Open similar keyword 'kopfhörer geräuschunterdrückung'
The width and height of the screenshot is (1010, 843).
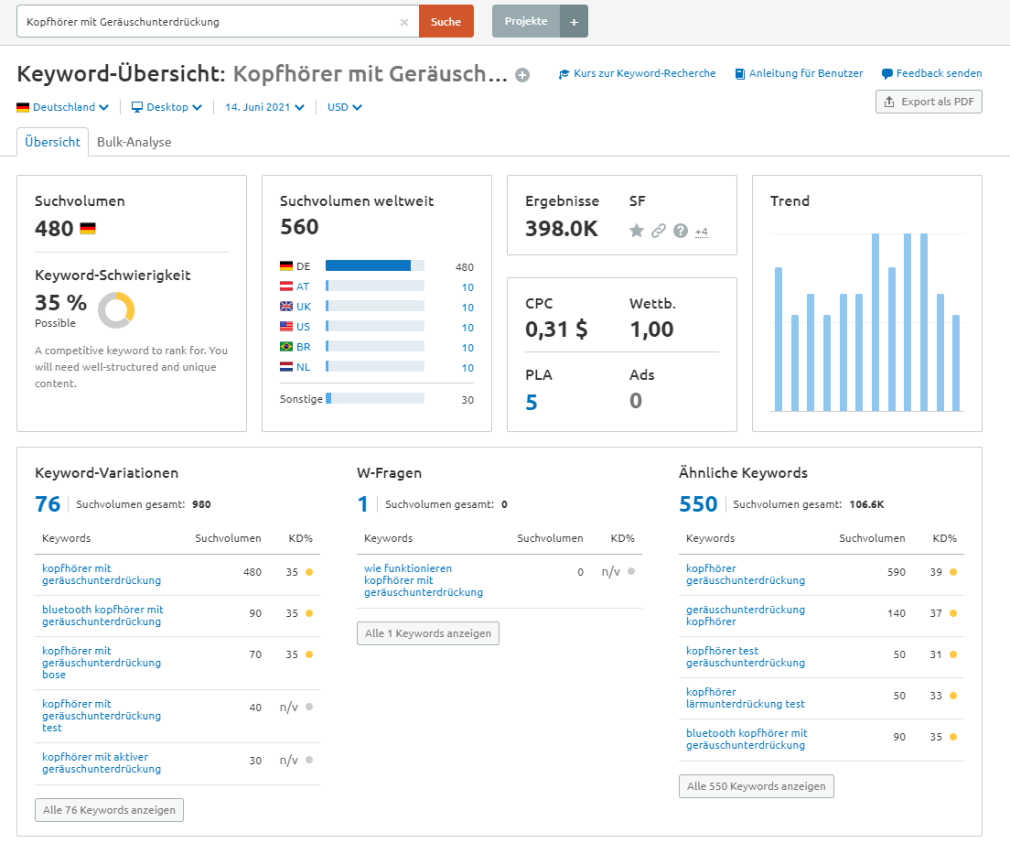(745, 574)
